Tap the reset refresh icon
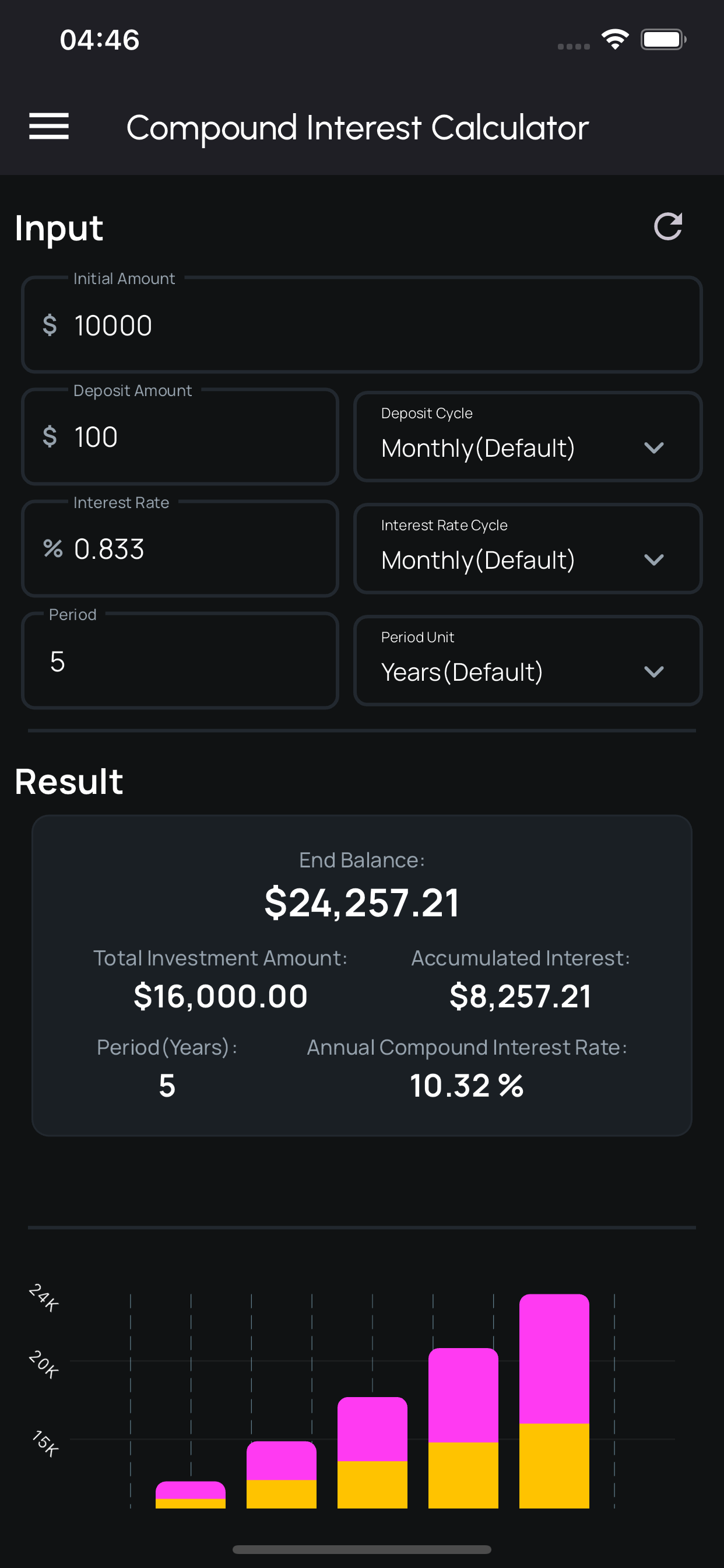 tap(667, 227)
